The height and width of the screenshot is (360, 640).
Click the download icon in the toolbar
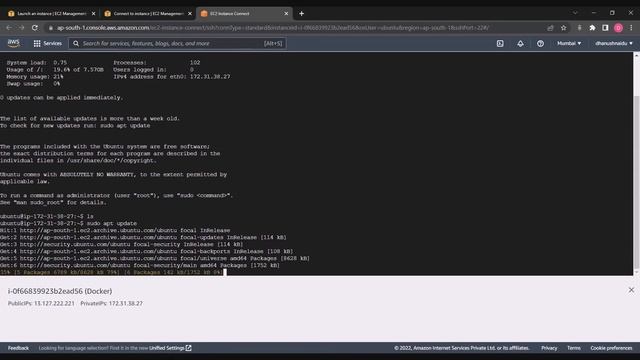click(579, 28)
